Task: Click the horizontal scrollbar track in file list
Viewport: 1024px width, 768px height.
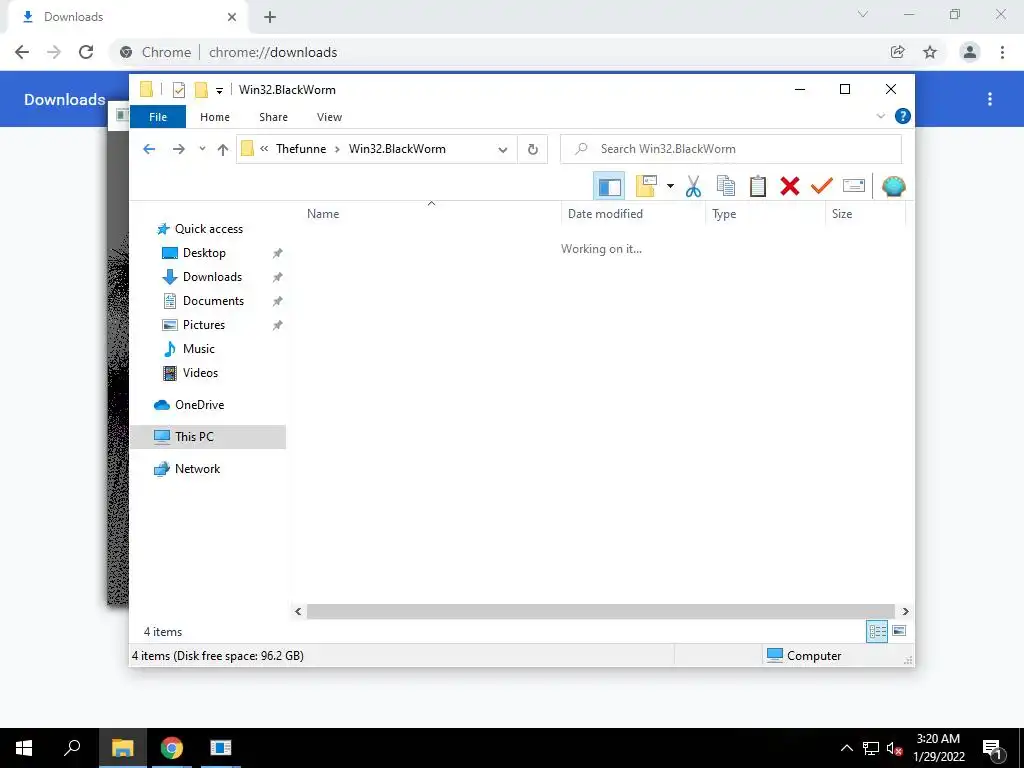Action: pyautogui.click(x=601, y=611)
